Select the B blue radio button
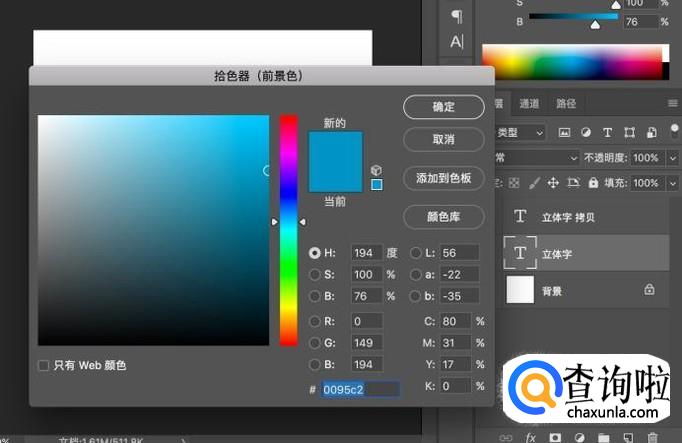The height and width of the screenshot is (443, 682). pos(314,364)
